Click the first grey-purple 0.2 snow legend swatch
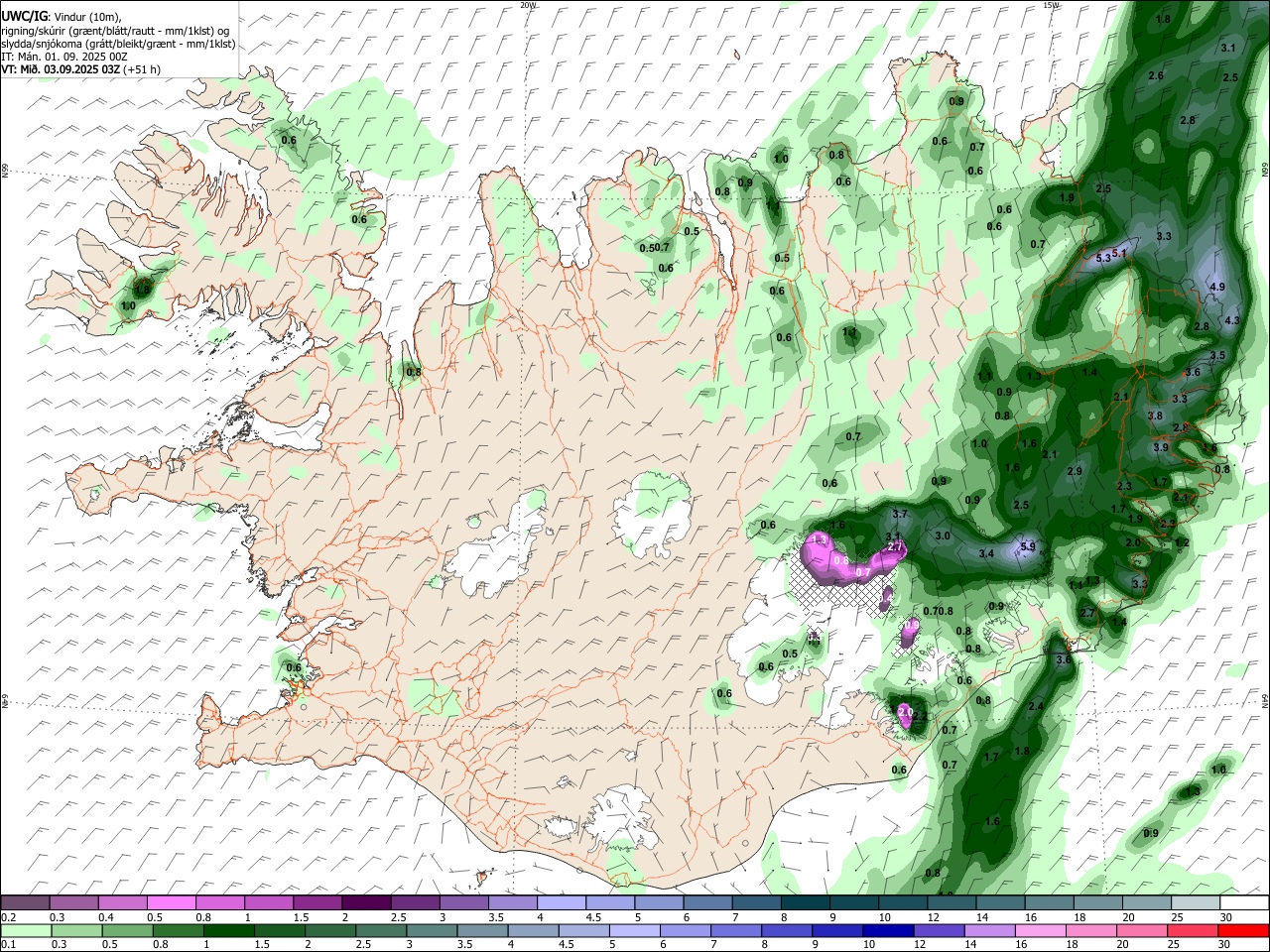1270x952 pixels. 26,902
